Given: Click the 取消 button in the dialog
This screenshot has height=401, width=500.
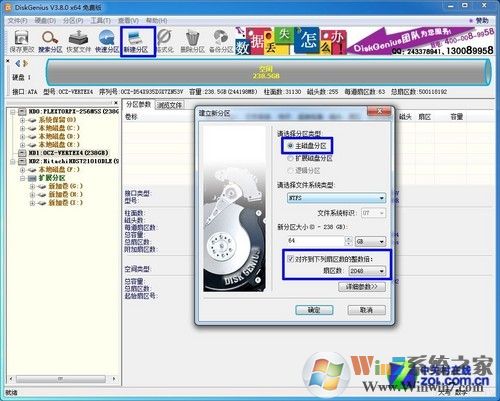Looking at the screenshot, I should 366,310.
